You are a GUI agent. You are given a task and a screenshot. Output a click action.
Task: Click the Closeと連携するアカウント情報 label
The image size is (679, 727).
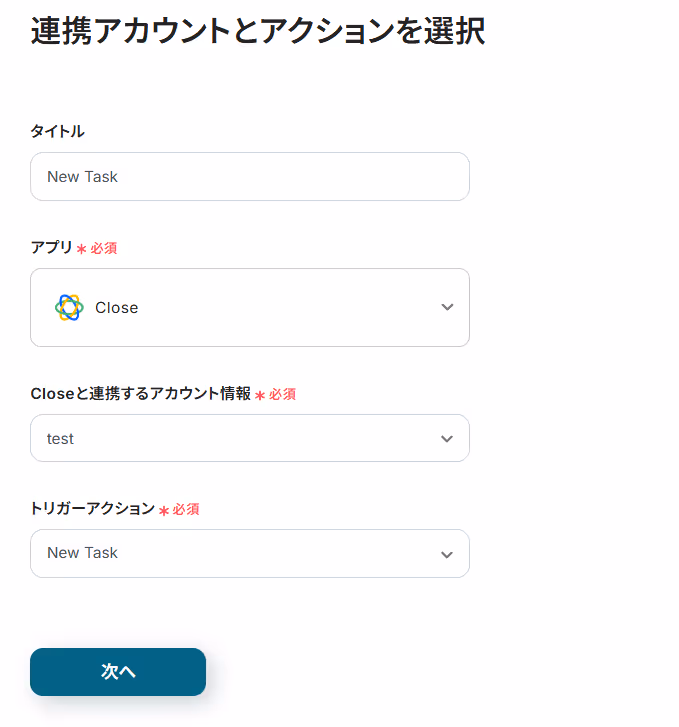[141, 394]
